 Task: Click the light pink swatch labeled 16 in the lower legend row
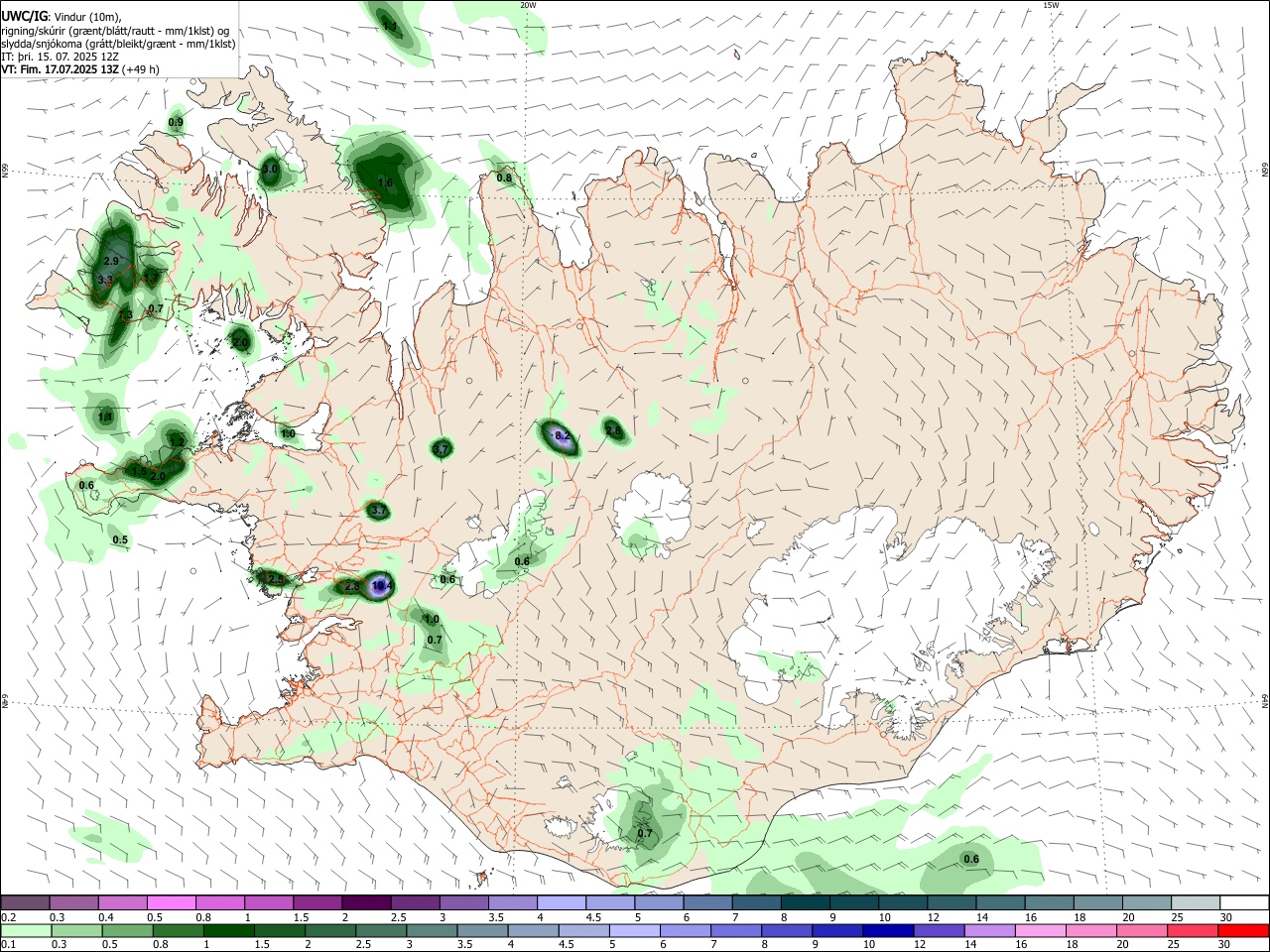coord(1040,930)
